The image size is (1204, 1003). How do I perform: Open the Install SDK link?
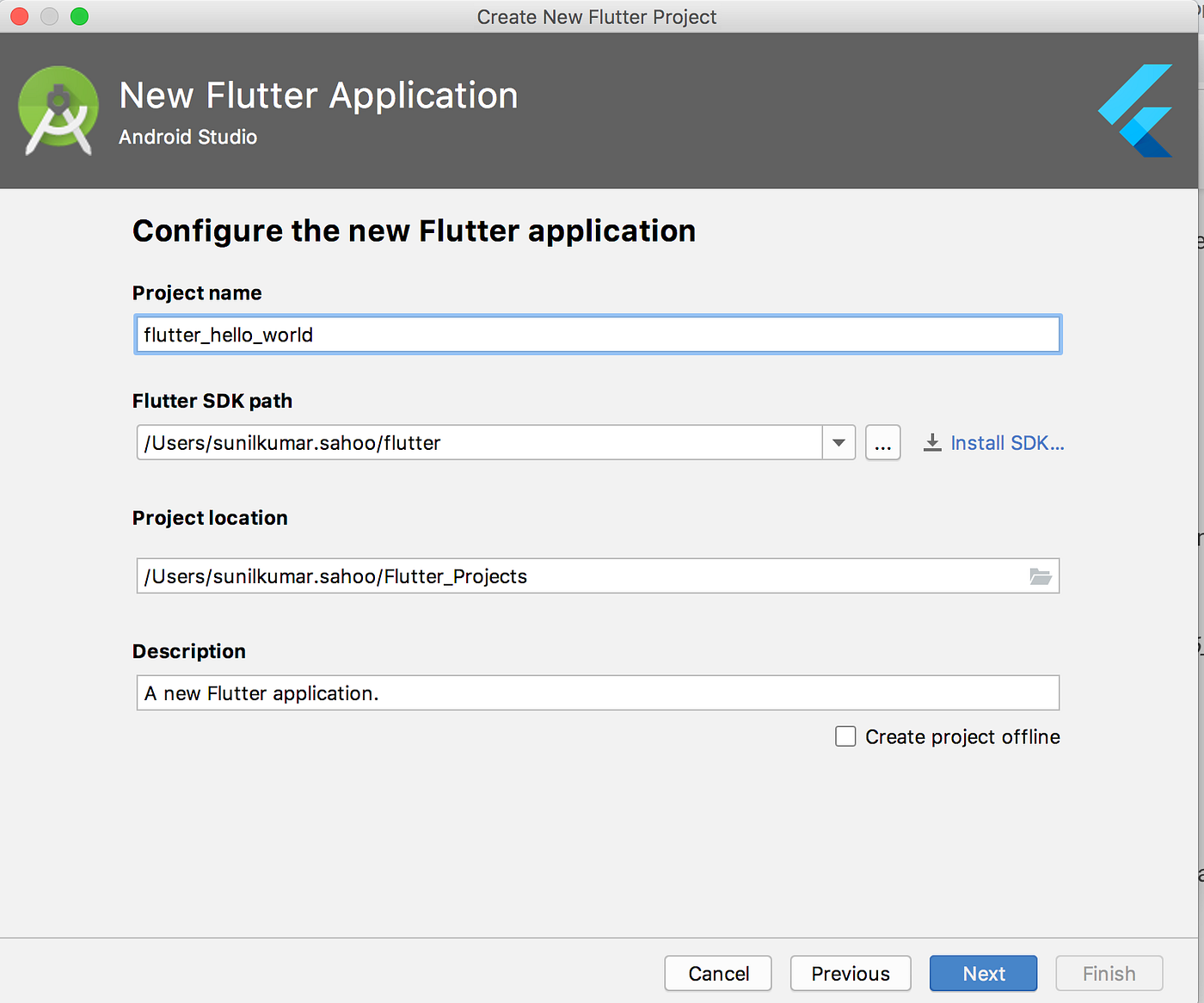tap(1006, 442)
